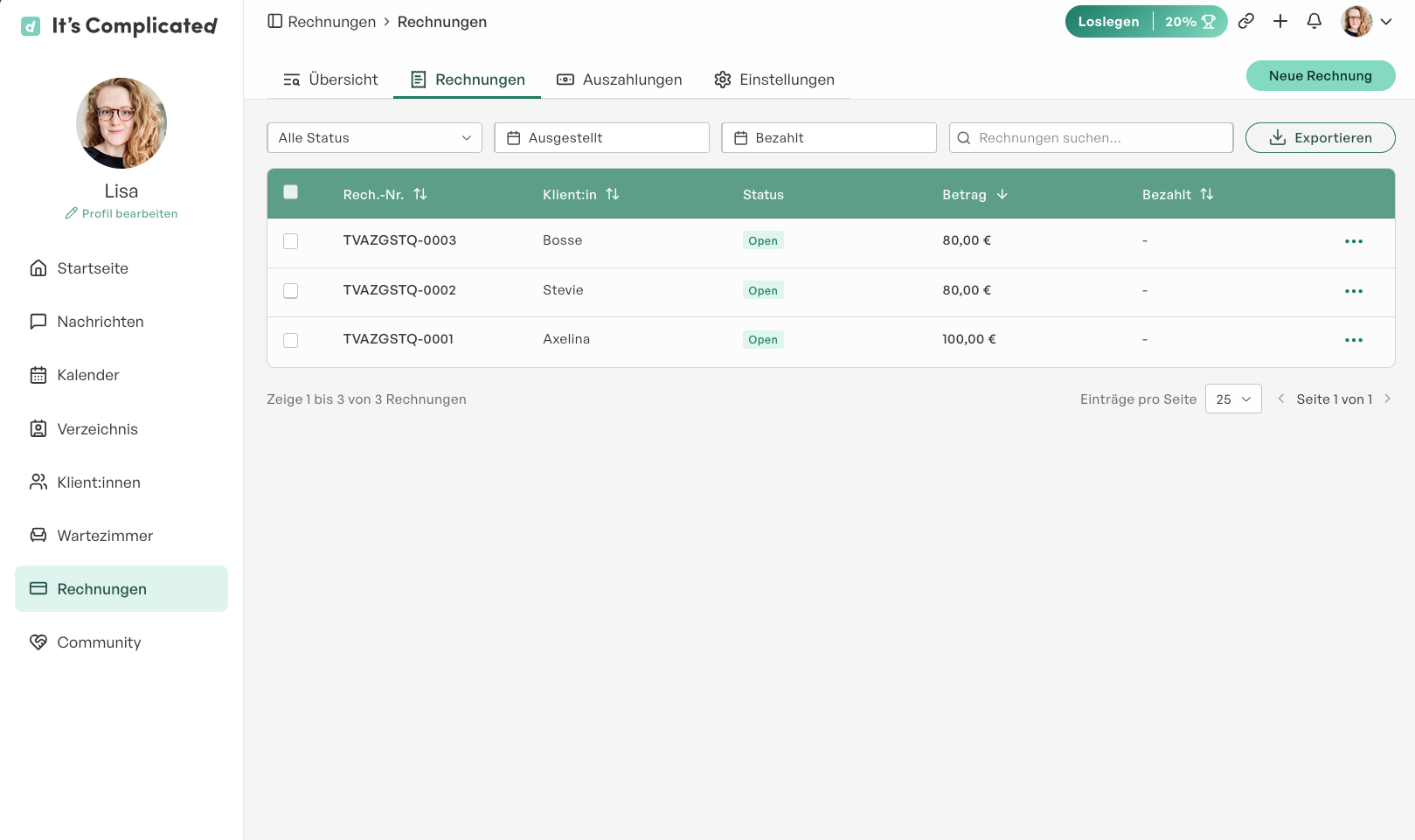Image resolution: width=1415 pixels, height=840 pixels.
Task: Go to previous page arrow
Action: [x=1281, y=399]
